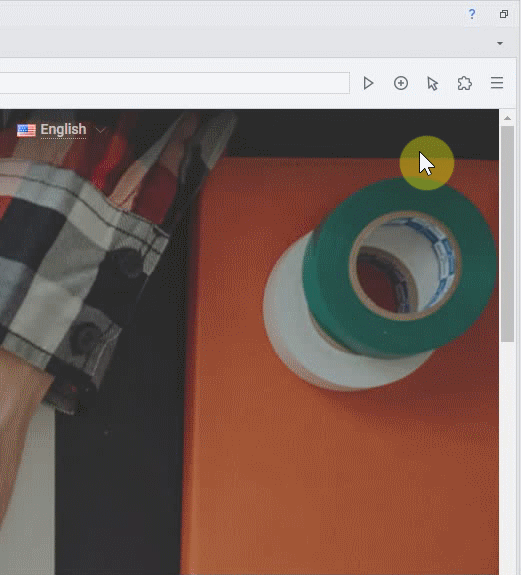This screenshot has height=575, width=521.
Task: Click the vertical scrollbar thumb
Action: click(507, 234)
